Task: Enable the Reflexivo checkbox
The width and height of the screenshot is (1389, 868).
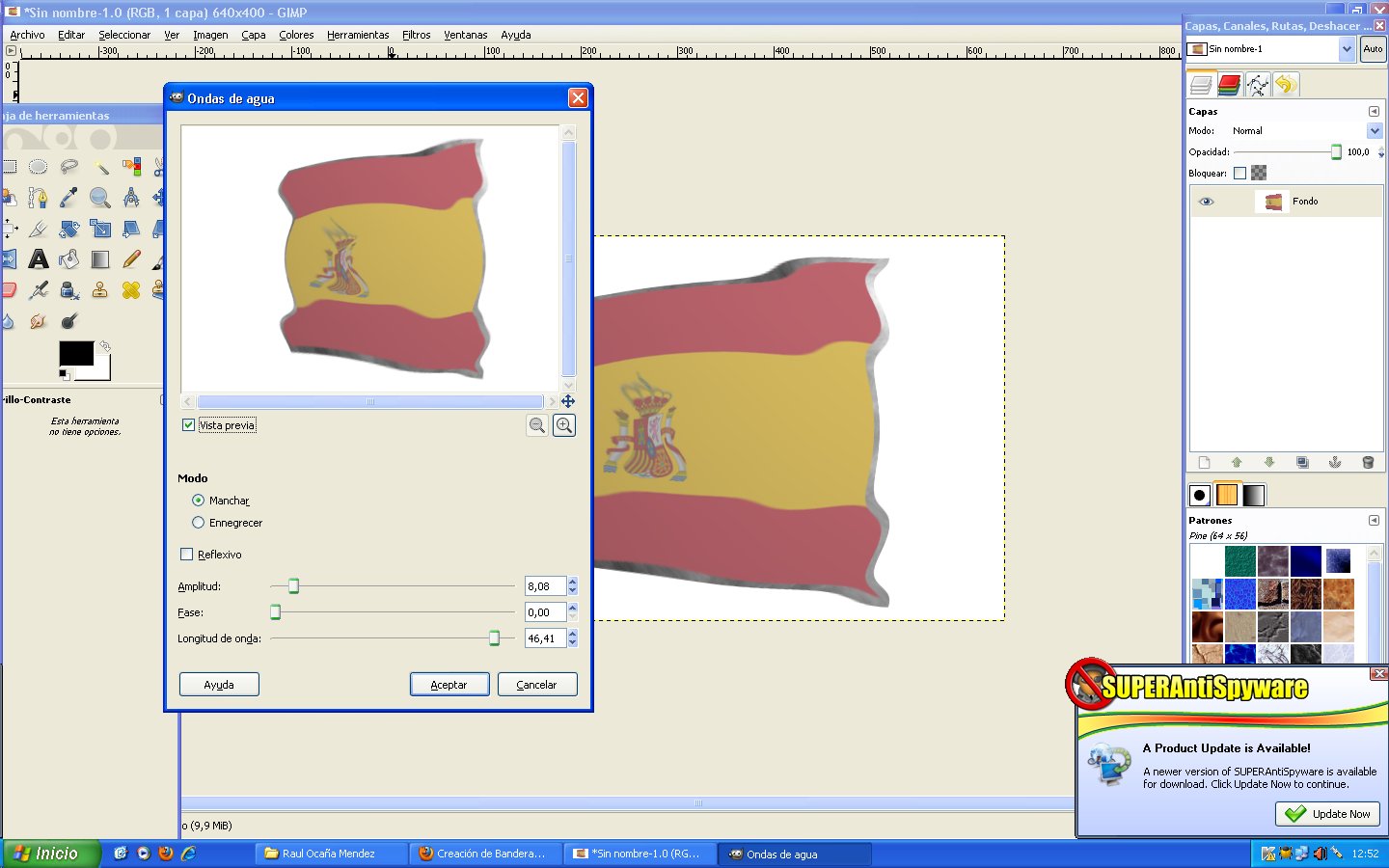Action: click(187, 555)
